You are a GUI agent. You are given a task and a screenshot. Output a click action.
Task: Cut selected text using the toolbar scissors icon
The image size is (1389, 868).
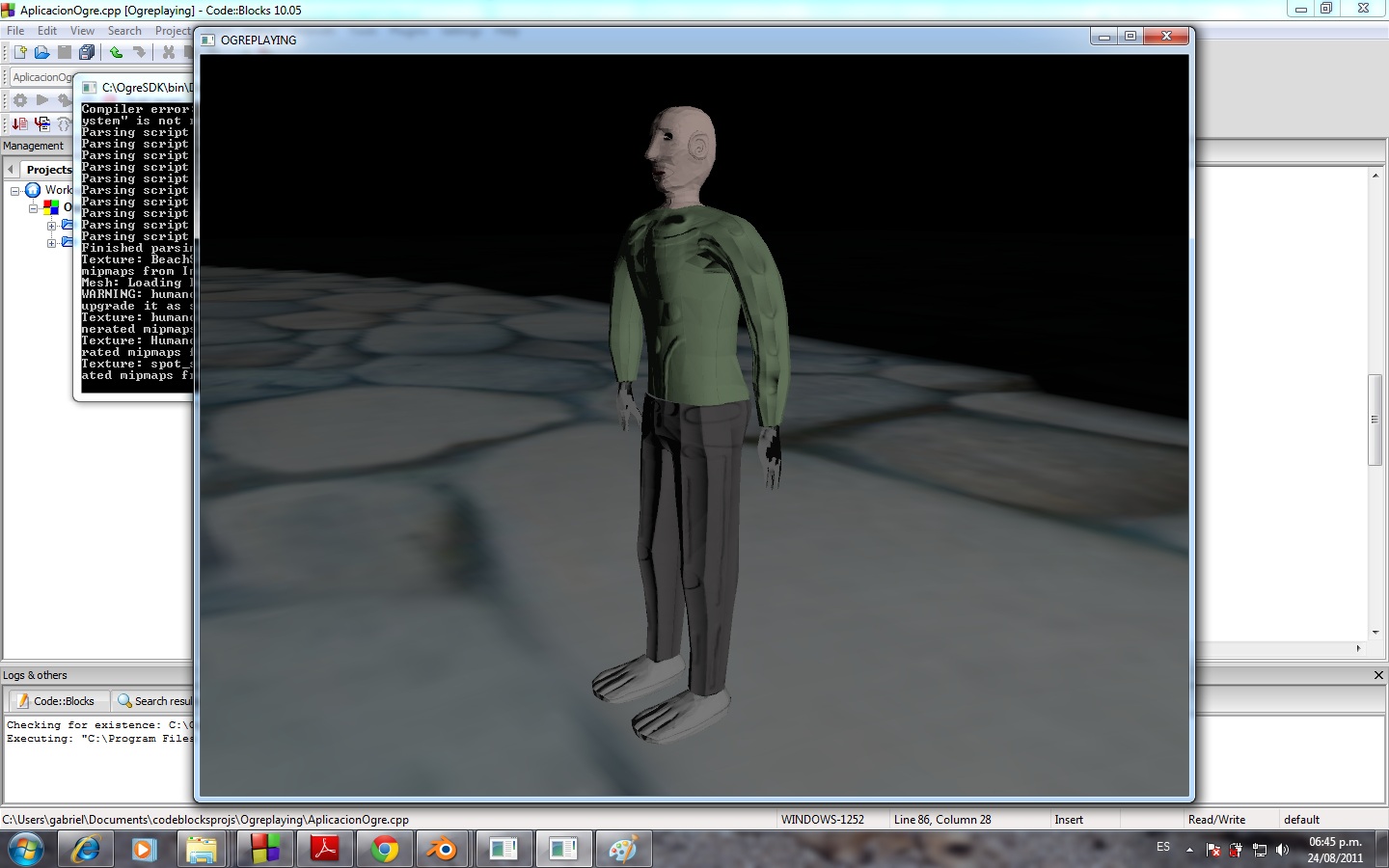pos(169,52)
